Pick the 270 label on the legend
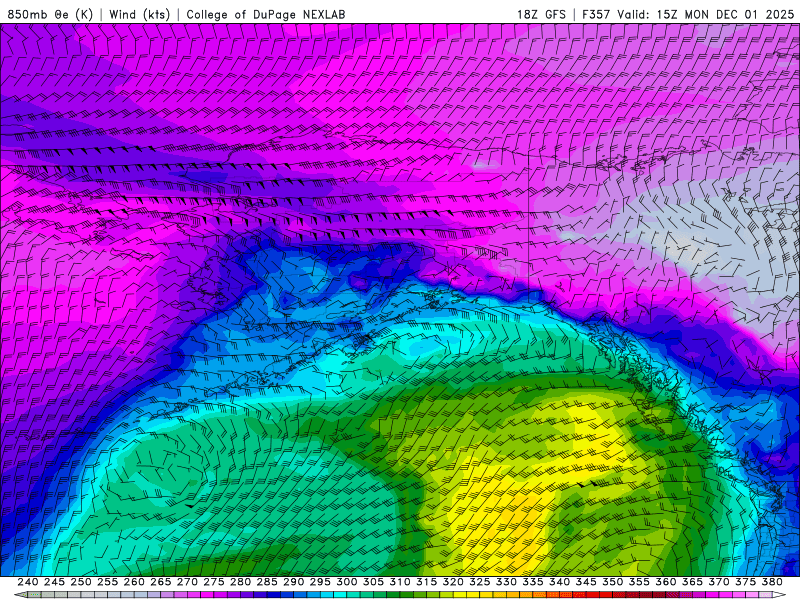 coord(187,582)
